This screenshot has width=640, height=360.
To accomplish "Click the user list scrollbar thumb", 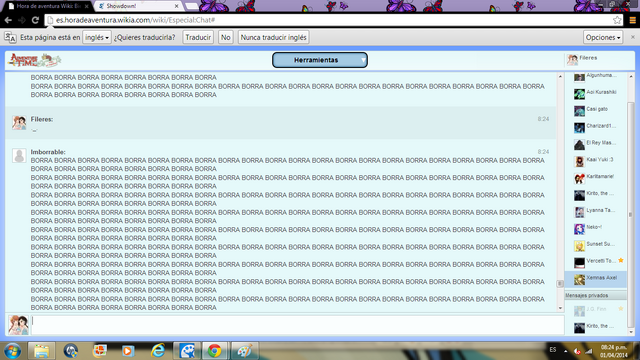I will 631,214.
